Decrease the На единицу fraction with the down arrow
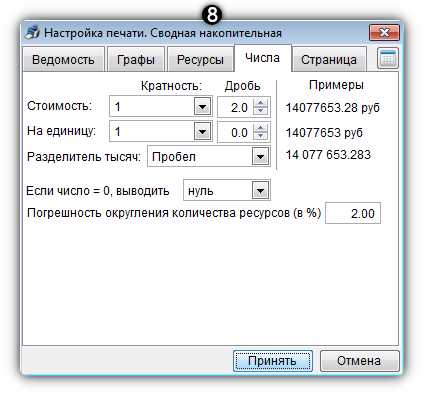Image resolution: width=424 pixels, height=396 pixels. point(260,136)
